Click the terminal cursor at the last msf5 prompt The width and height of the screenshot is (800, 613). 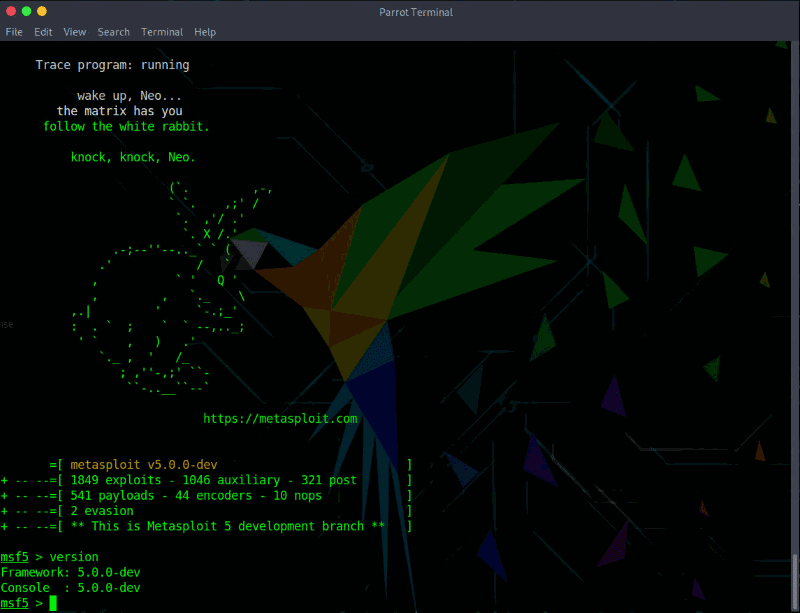coord(53,603)
